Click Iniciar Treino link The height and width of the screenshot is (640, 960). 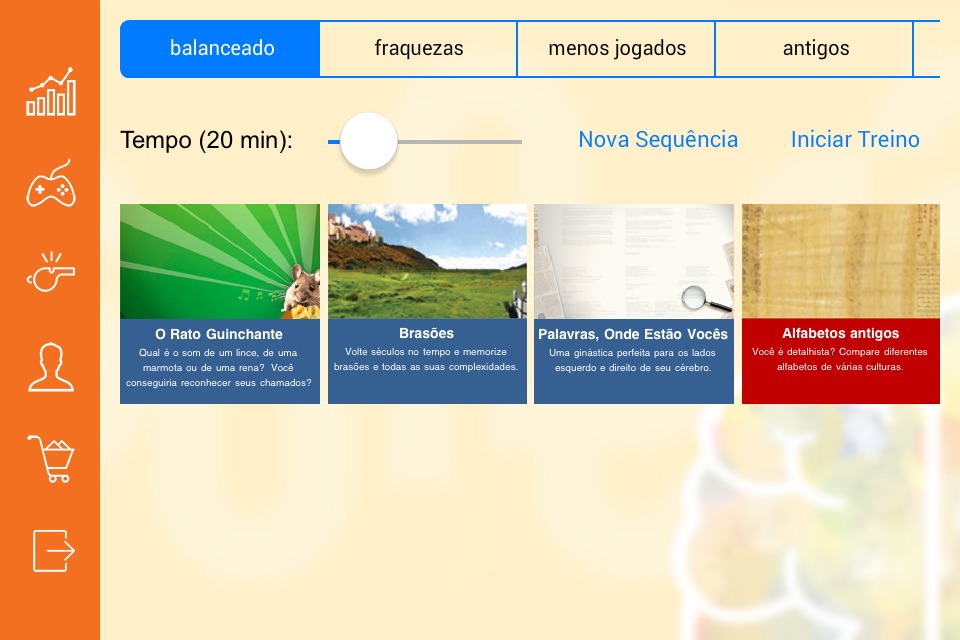(855, 140)
